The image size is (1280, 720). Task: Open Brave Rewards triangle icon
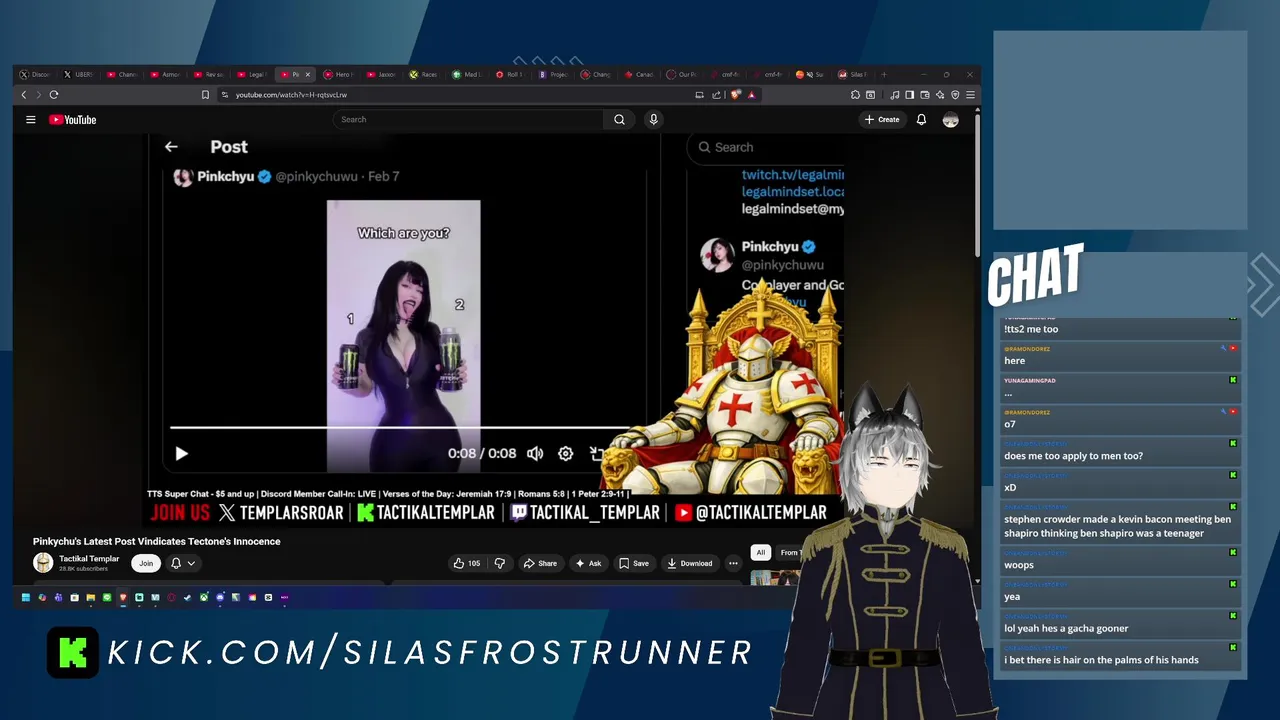point(751,95)
